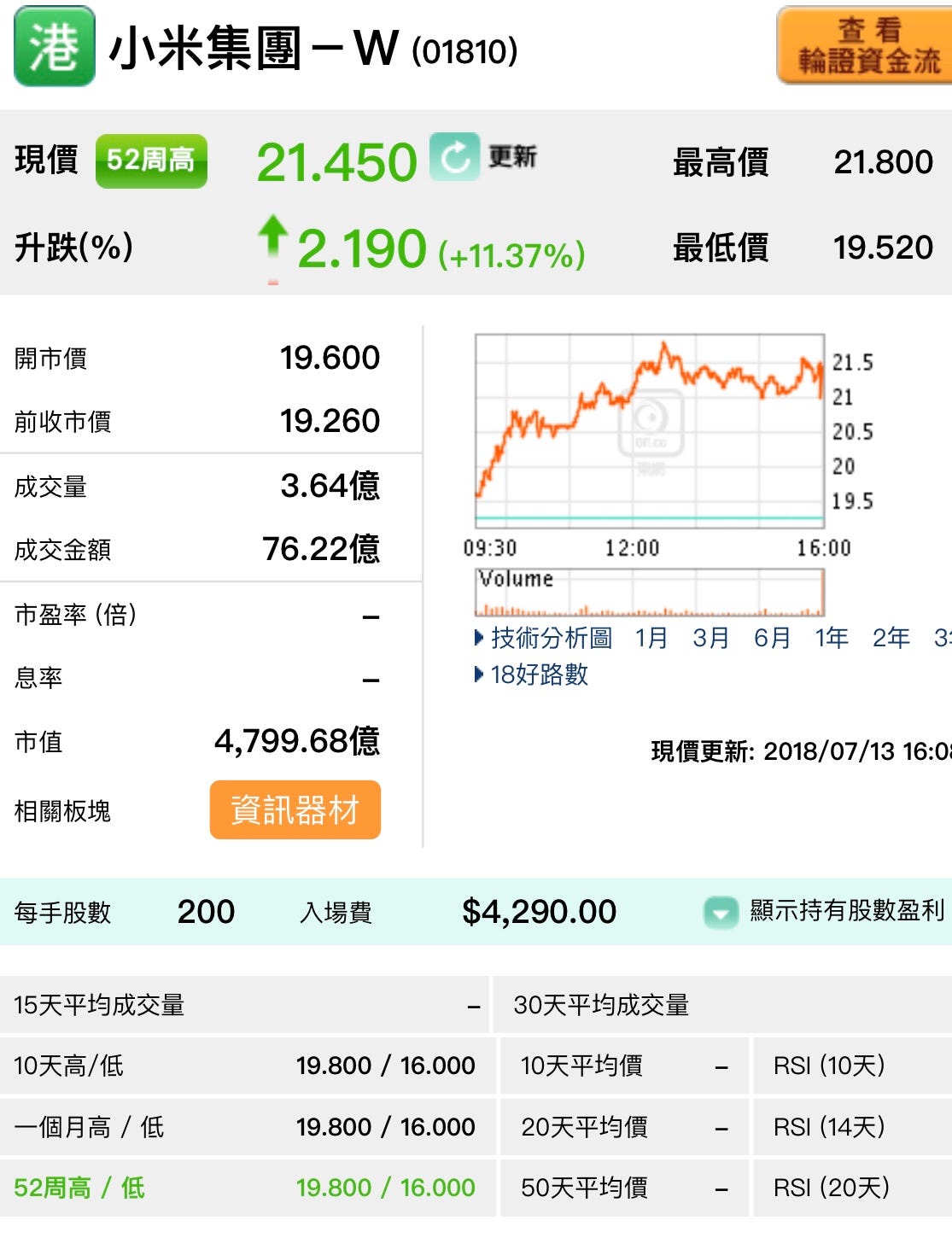Tap 成交量 value 3.64億
Viewport: 952px width, 1238px height.
coord(330,486)
